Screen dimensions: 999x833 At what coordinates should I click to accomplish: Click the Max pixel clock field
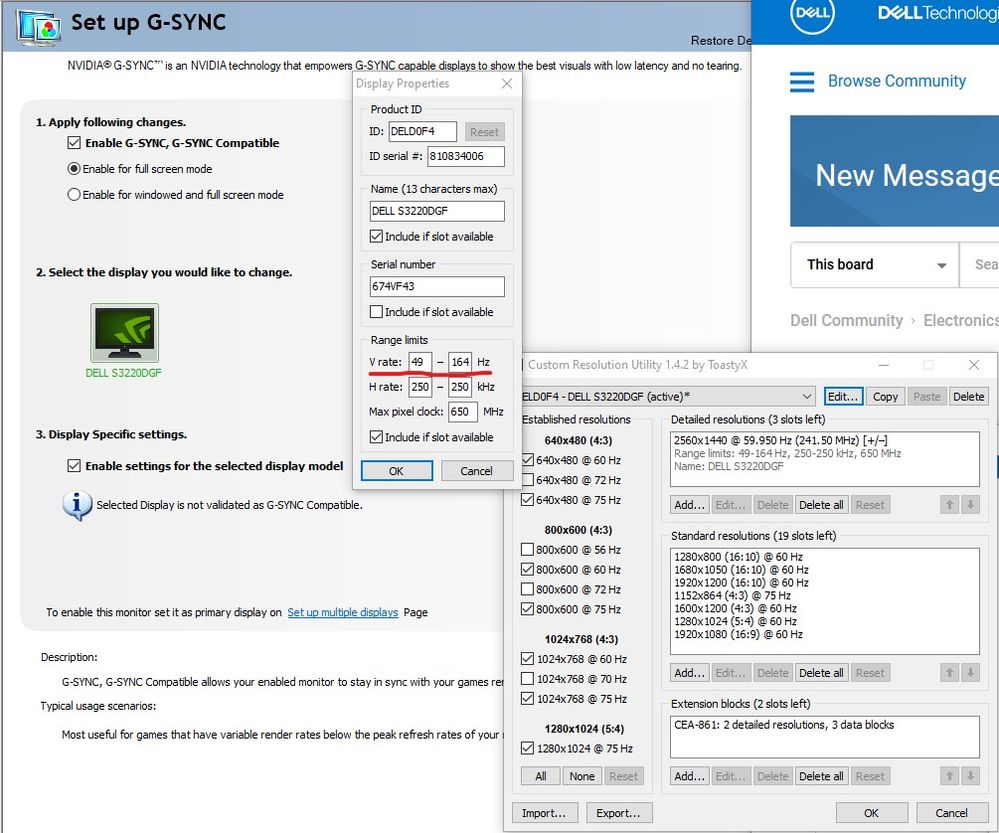pyautogui.click(x=463, y=412)
